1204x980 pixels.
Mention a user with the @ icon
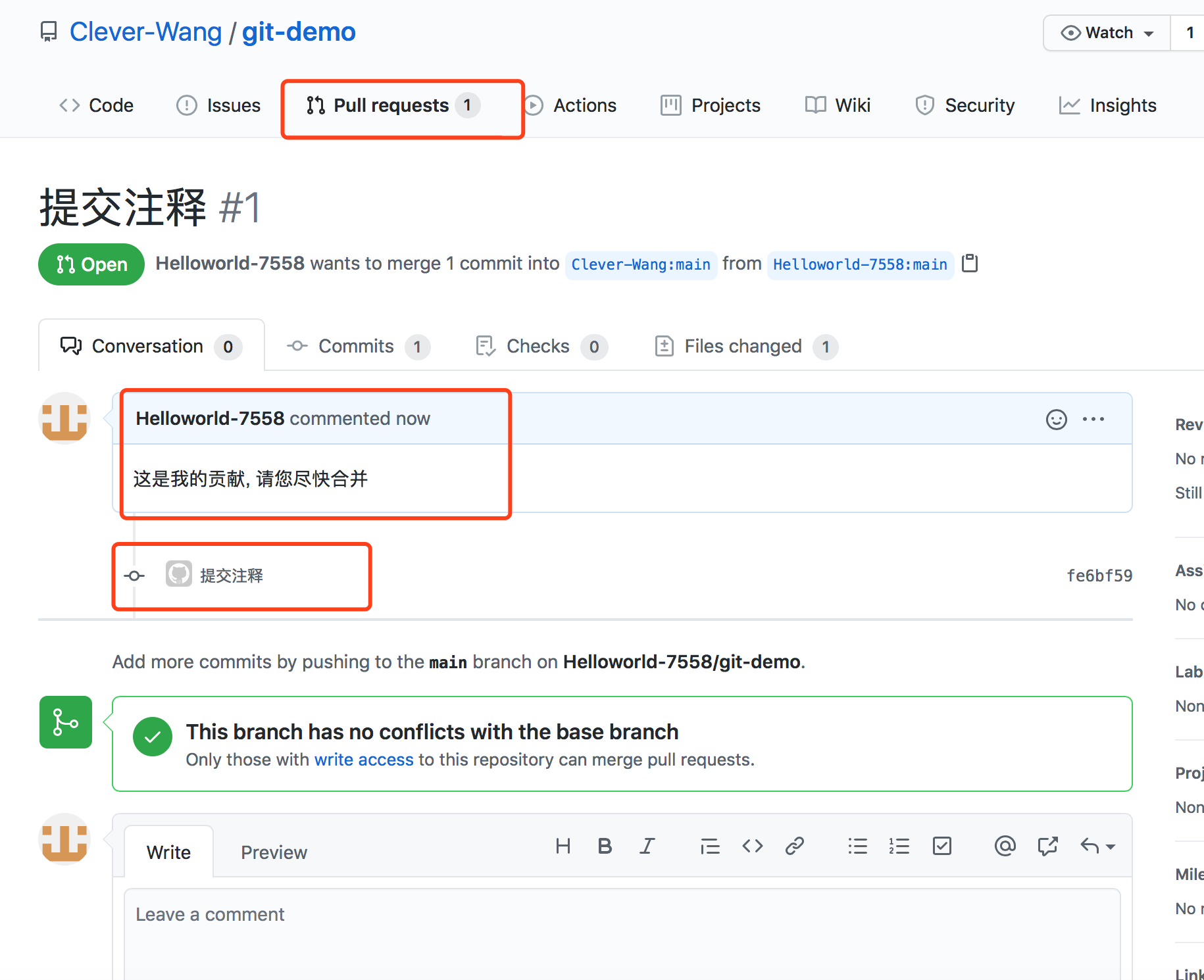point(1005,846)
